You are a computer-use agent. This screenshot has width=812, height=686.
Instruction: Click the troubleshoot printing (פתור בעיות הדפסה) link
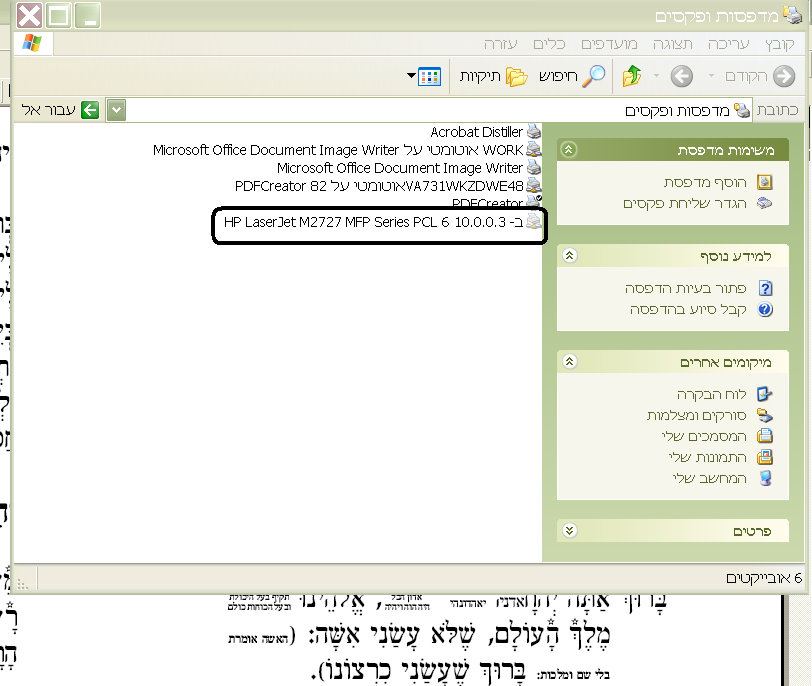[x=686, y=288]
